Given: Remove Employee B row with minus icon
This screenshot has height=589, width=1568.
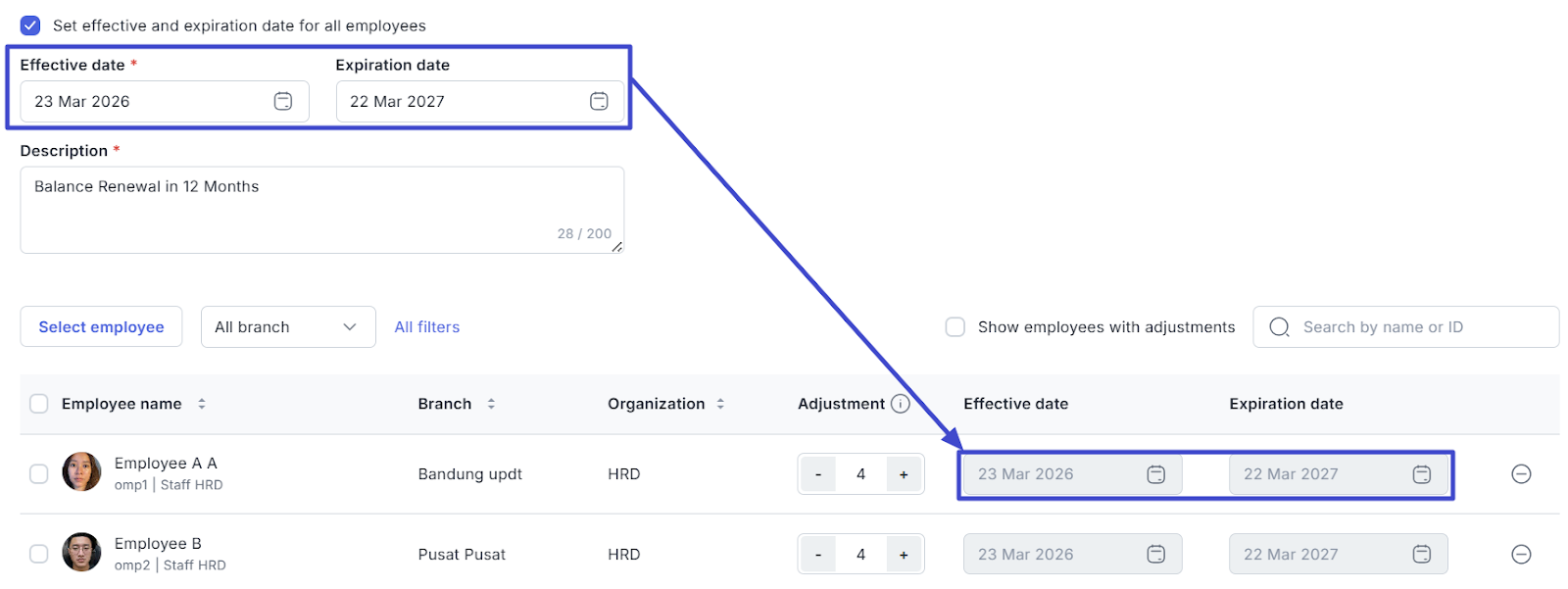Looking at the screenshot, I should click(x=1521, y=555).
